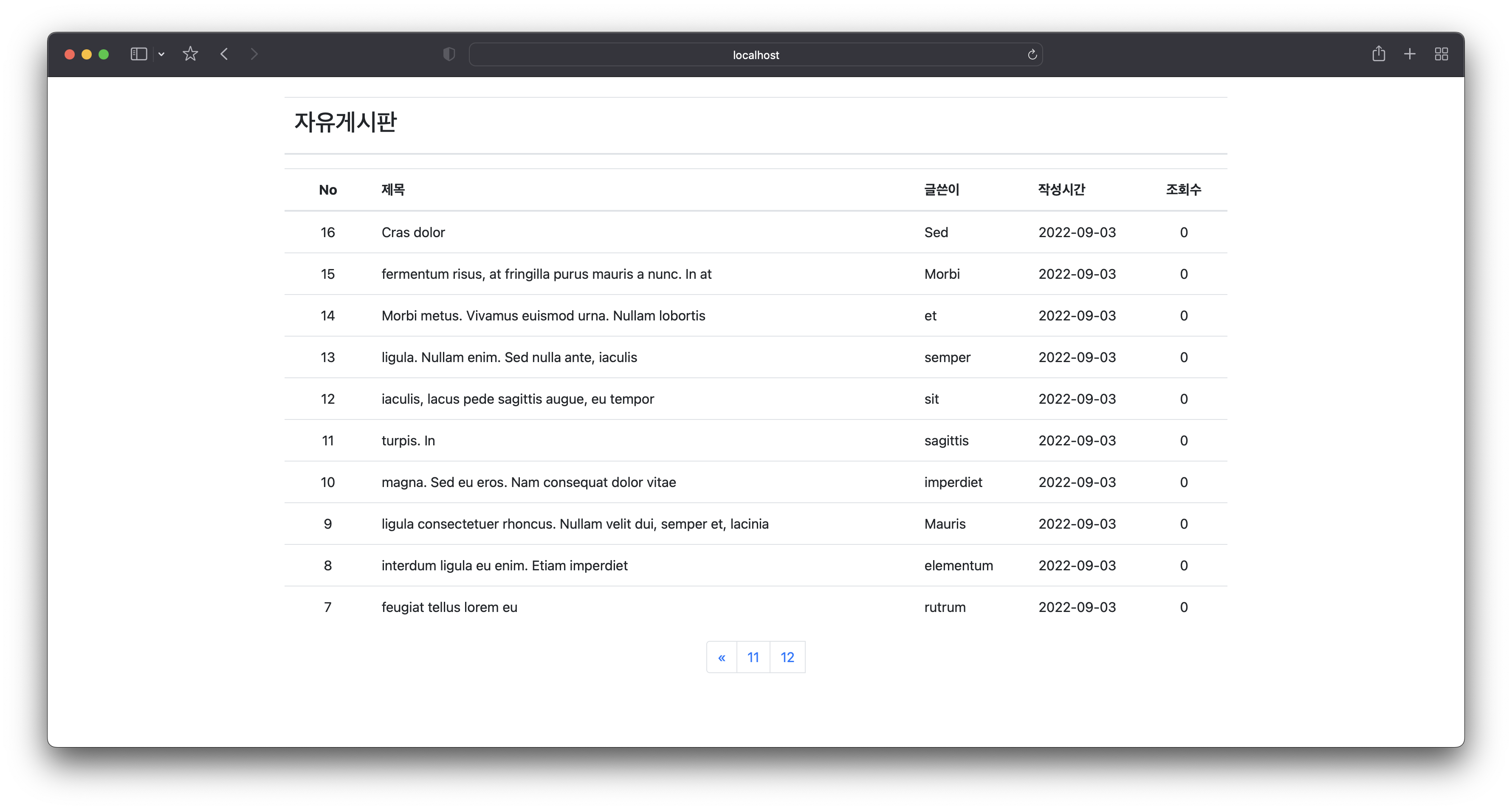Viewport: 1512px width, 810px height.
Task: Click the 작성시간 column header
Action: pyautogui.click(x=1061, y=190)
